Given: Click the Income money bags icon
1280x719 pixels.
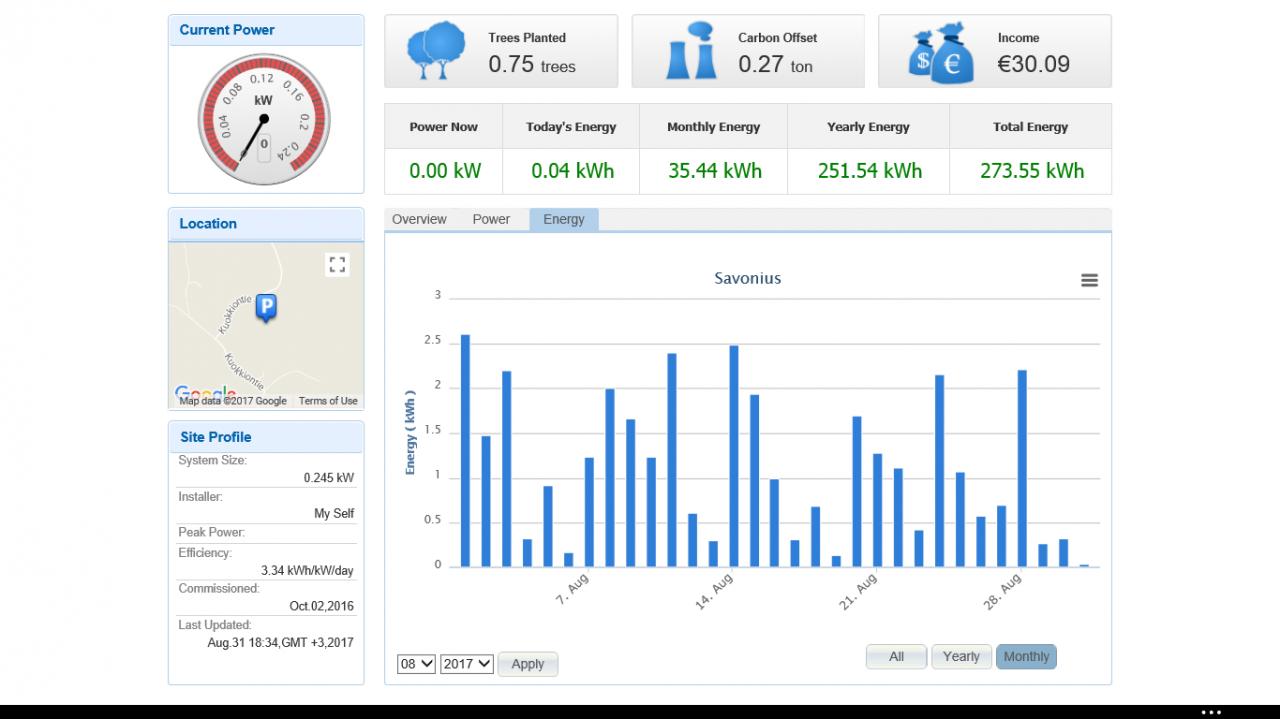Looking at the screenshot, I should tap(940, 52).
